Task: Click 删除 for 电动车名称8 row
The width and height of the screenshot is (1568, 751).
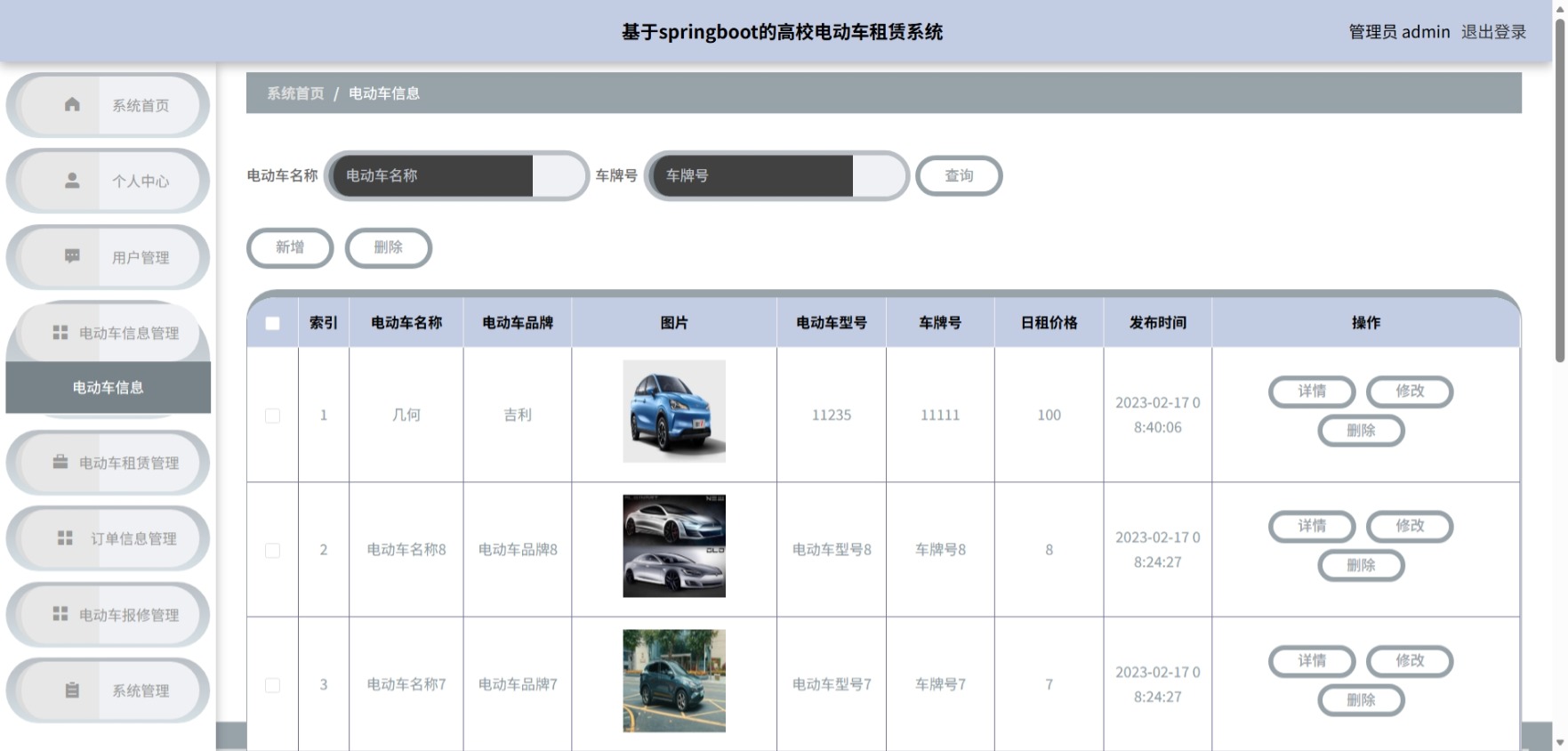Action: tap(1361, 566)
